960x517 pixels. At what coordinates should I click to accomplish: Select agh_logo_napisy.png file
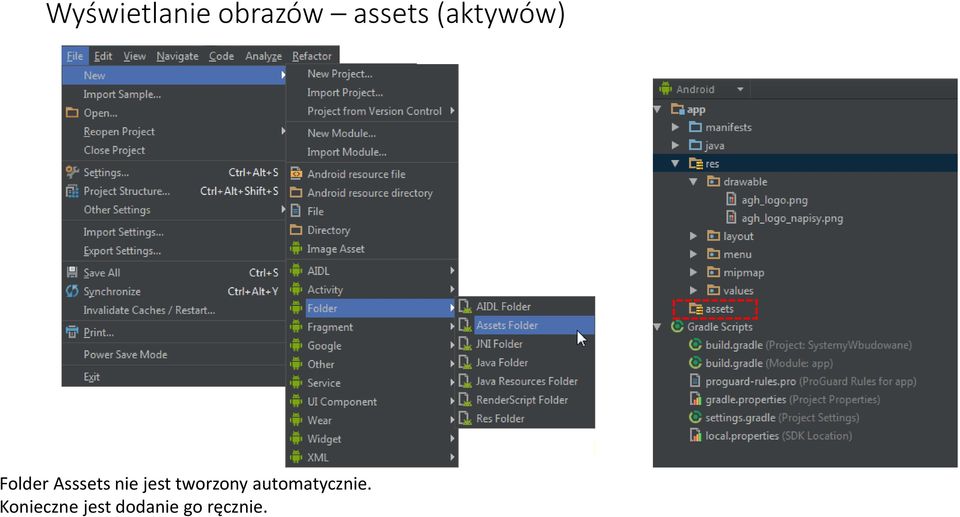tap(792, 218)
